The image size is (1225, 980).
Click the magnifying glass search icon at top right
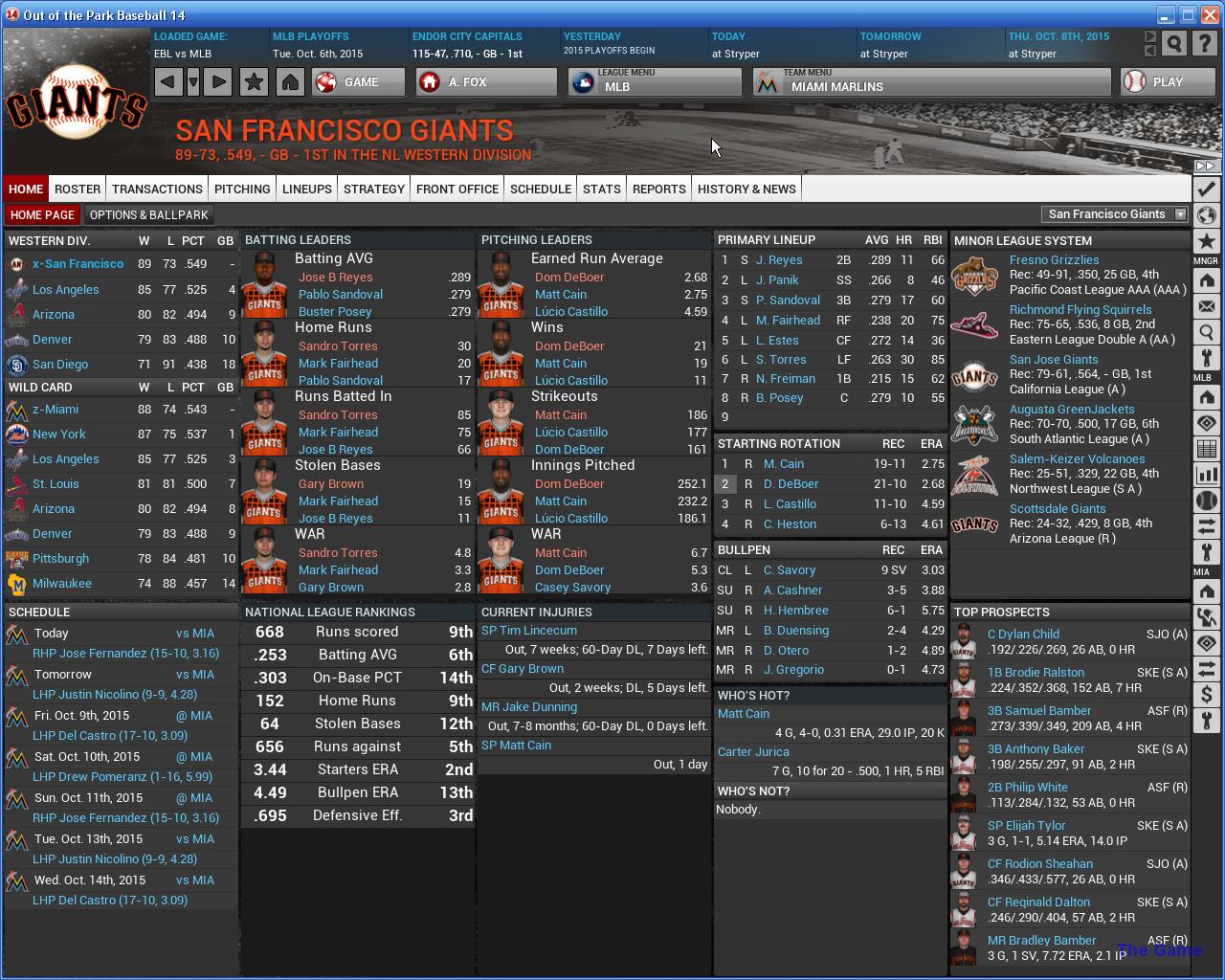click(1174, 44)
